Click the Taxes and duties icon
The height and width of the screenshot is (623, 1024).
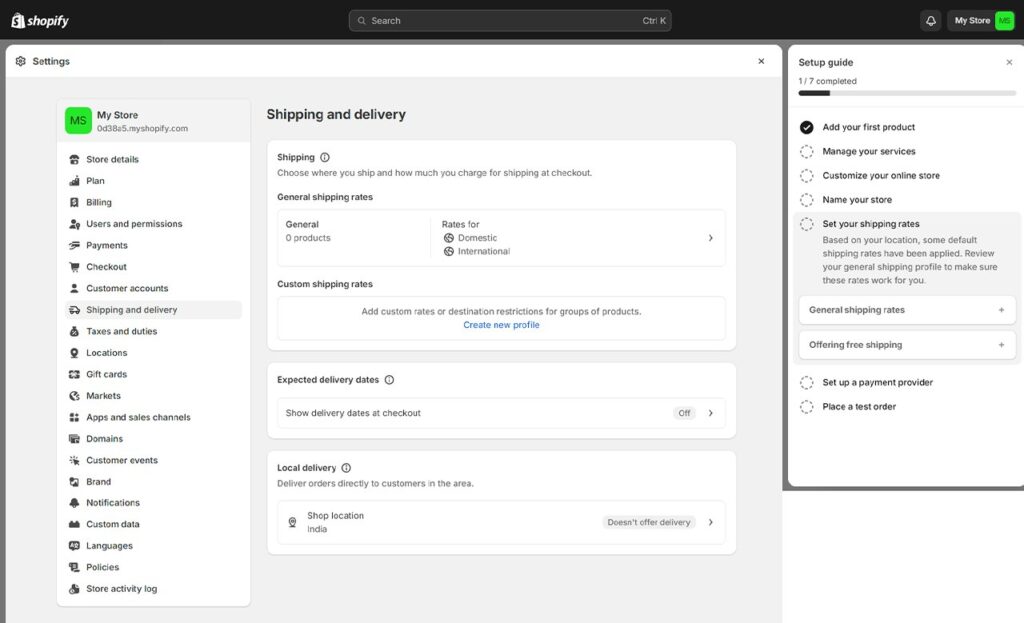[x=74, y=332]
